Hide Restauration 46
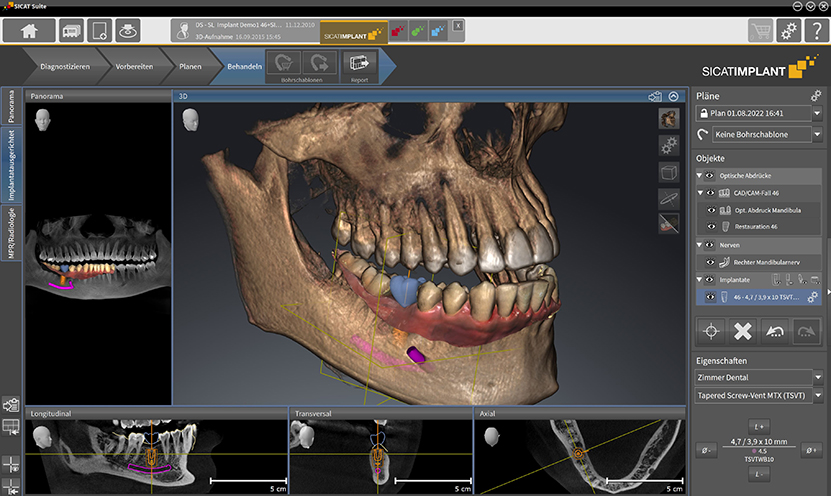 (712, 226)
